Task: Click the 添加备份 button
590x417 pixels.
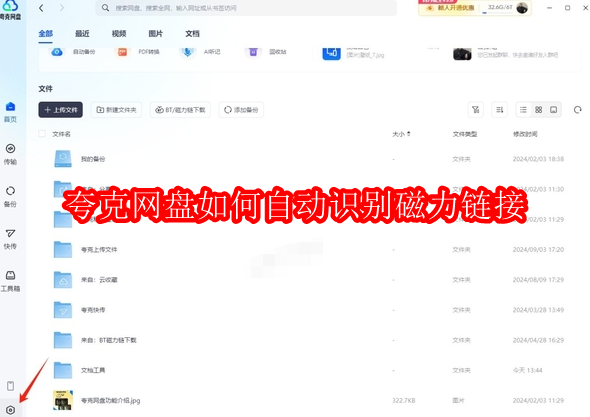Action: point(241,110)
